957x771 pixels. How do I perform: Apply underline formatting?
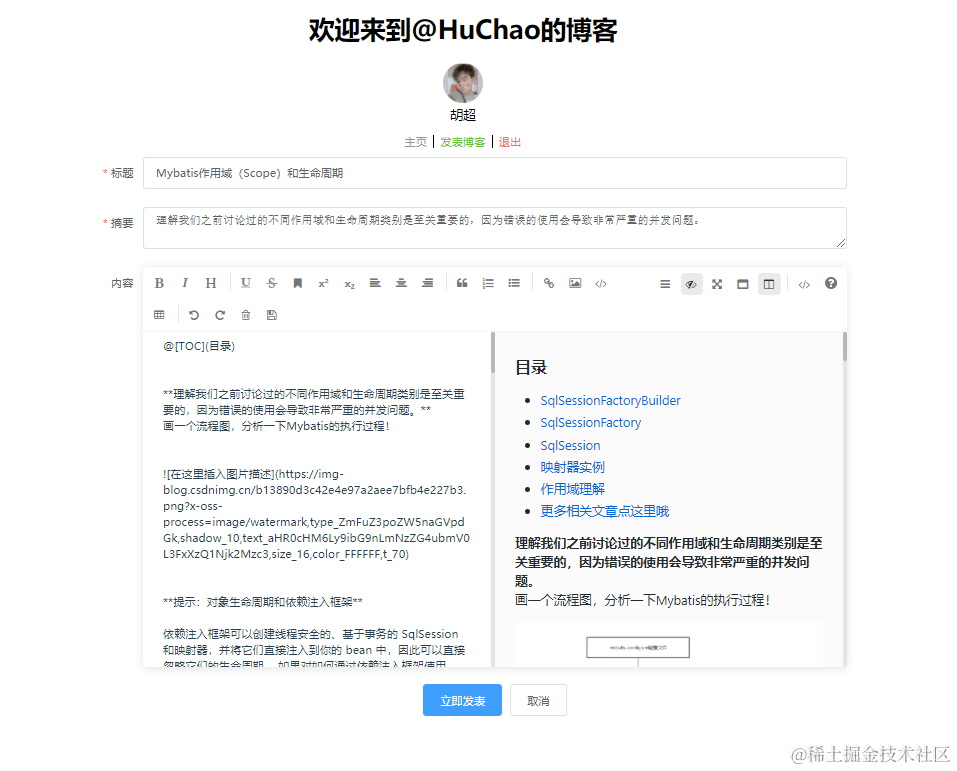point(245,283)
